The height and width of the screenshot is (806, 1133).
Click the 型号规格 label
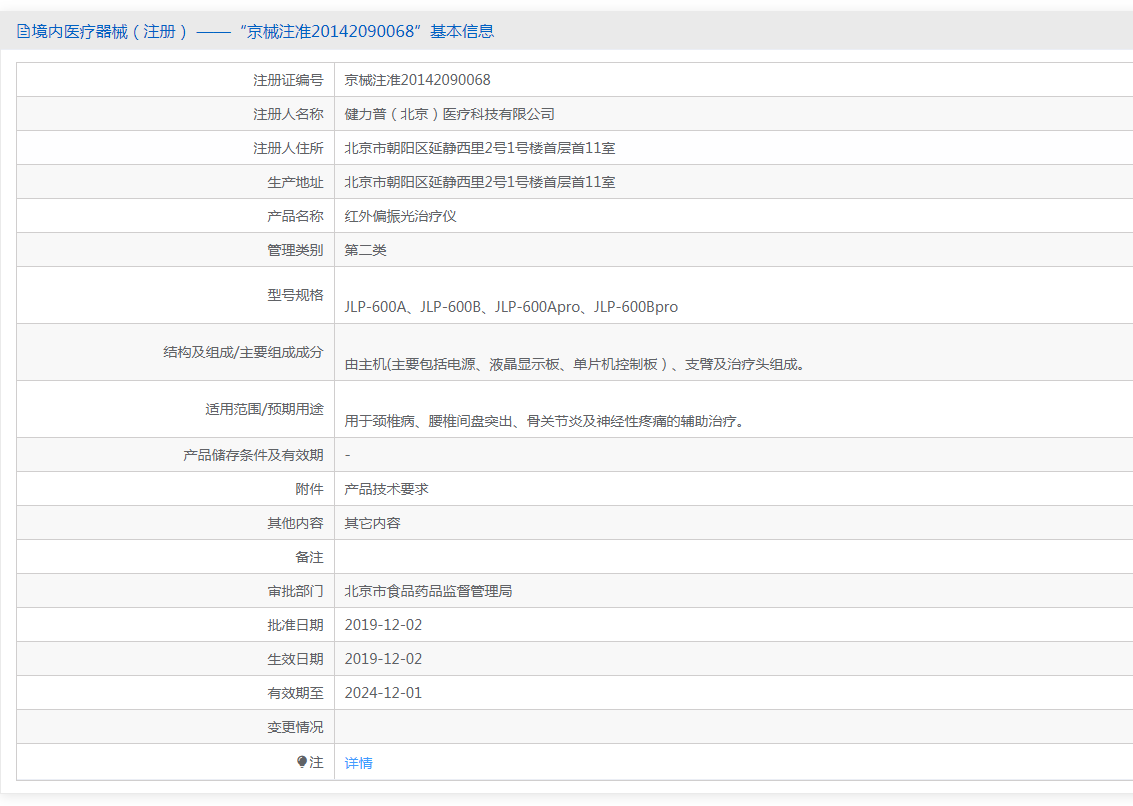pyautogui.click(x=296, y=295)
